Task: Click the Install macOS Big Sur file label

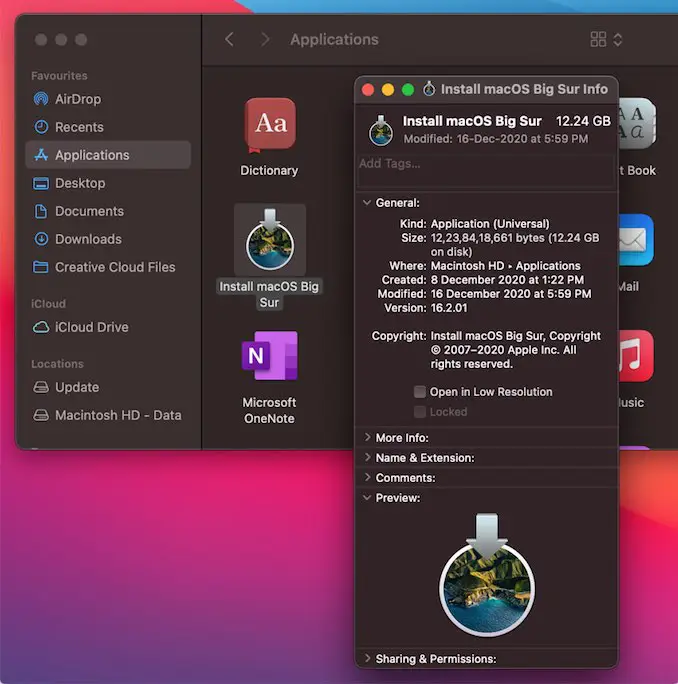Action: point(269,294)
